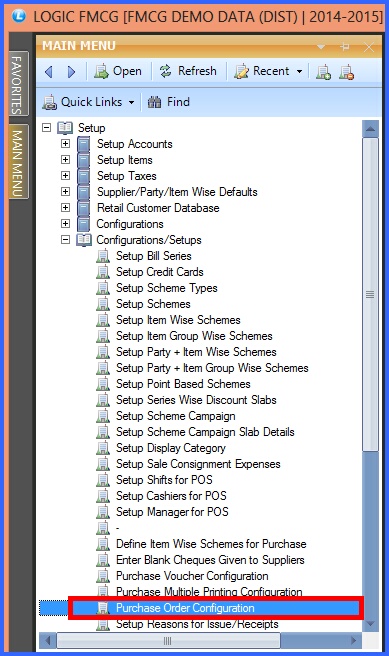Screen dimensions: 389x656
Task: Click the horizontal scrollbar thumb
Action: pos(168,640)
